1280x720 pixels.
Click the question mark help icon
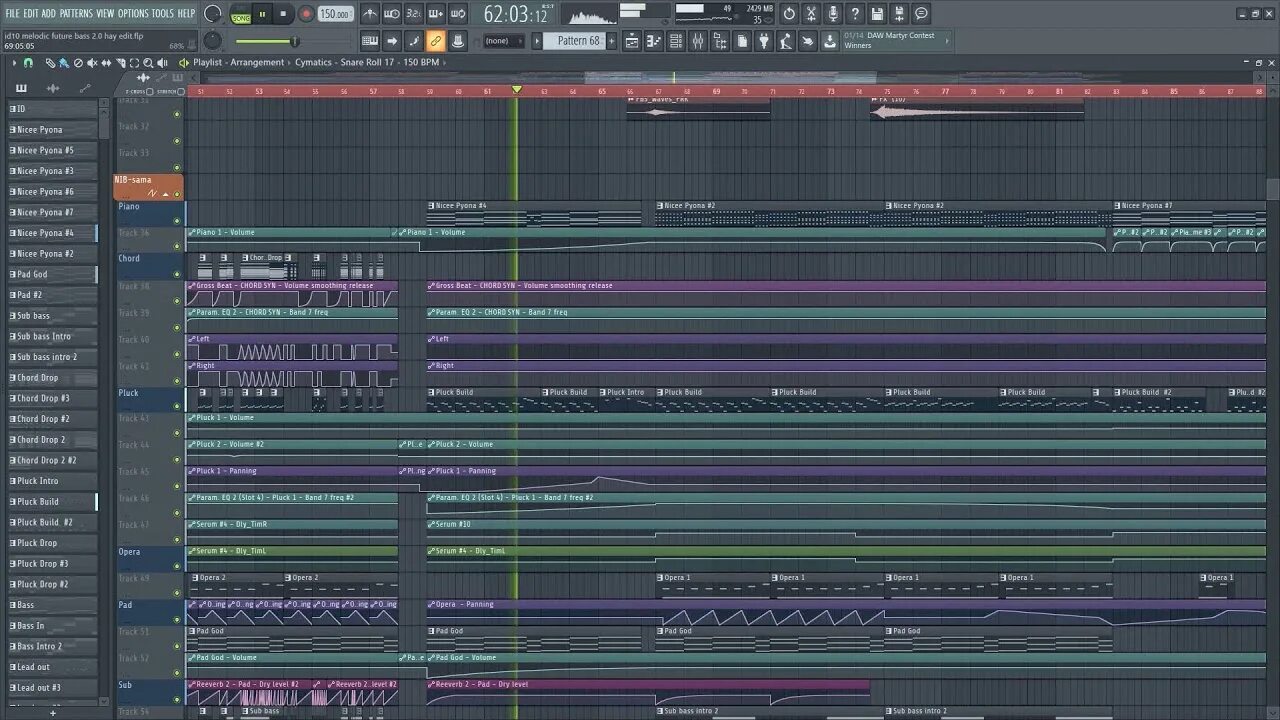855,14
